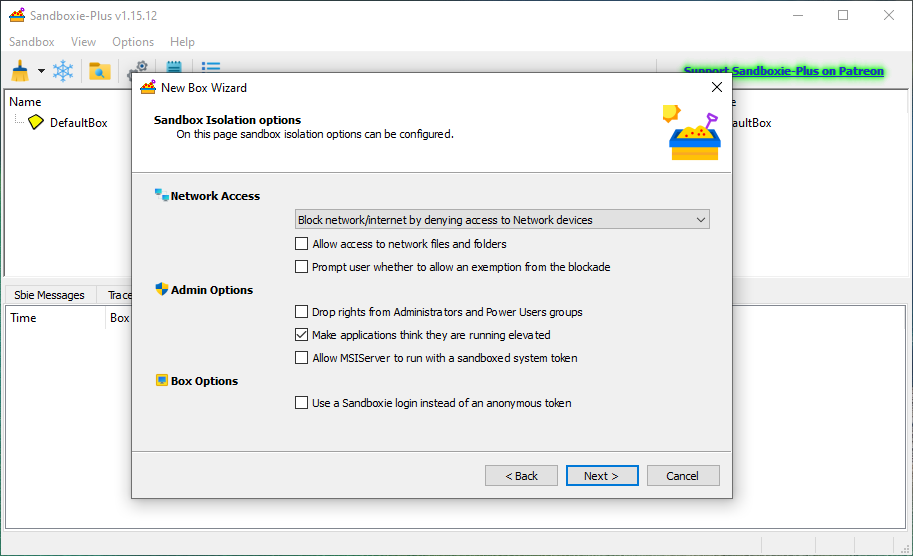Switch to the Trace tab
913x556 pixels.
click(119, 295)
